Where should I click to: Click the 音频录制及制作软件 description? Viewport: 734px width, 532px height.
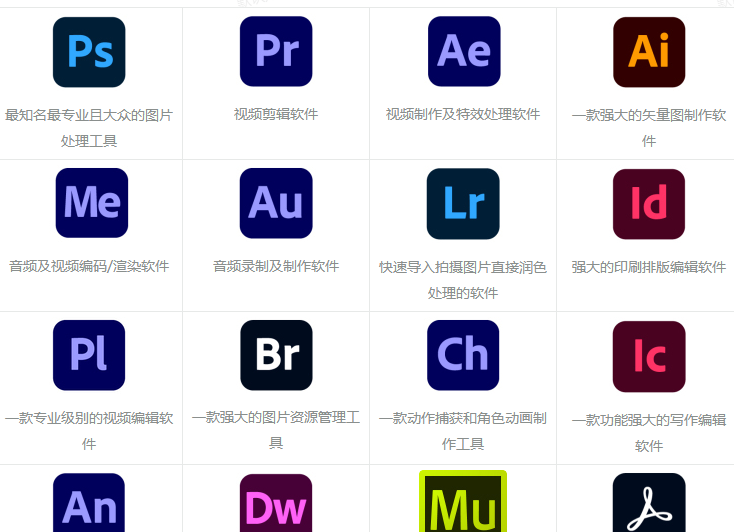276,266
